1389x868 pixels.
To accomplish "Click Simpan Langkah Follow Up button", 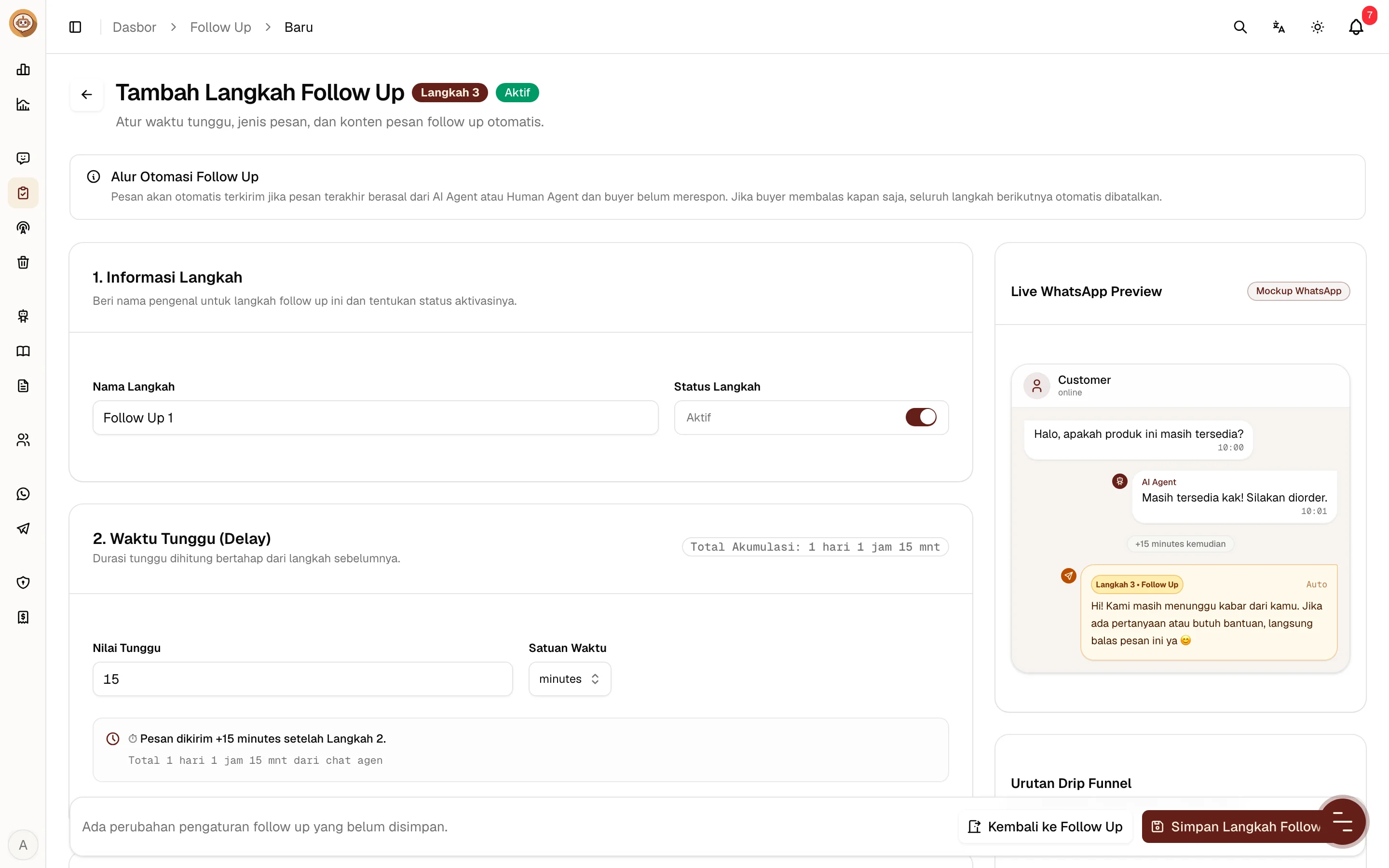I will (x=1234, y=827).
